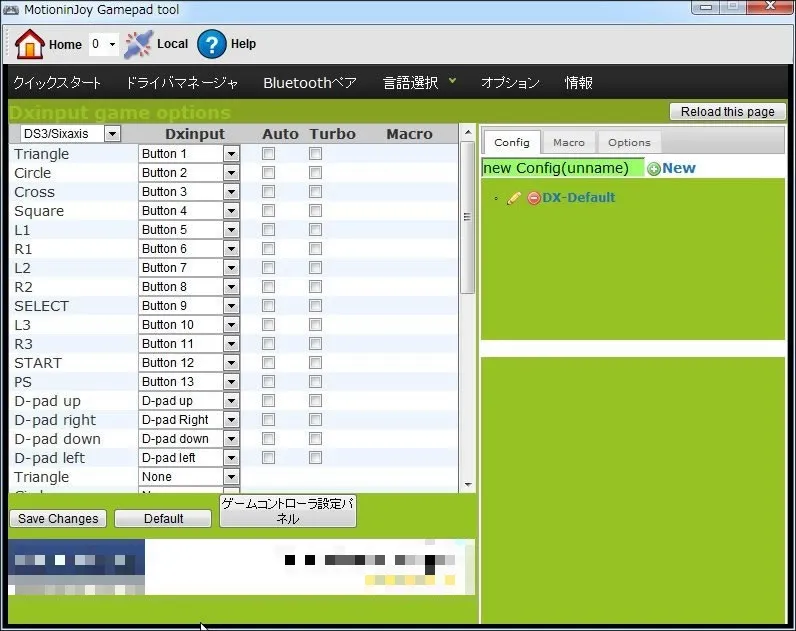Click the MotioninJoy title bar app icon
796x631 pixels.
(x=11, y=10)
